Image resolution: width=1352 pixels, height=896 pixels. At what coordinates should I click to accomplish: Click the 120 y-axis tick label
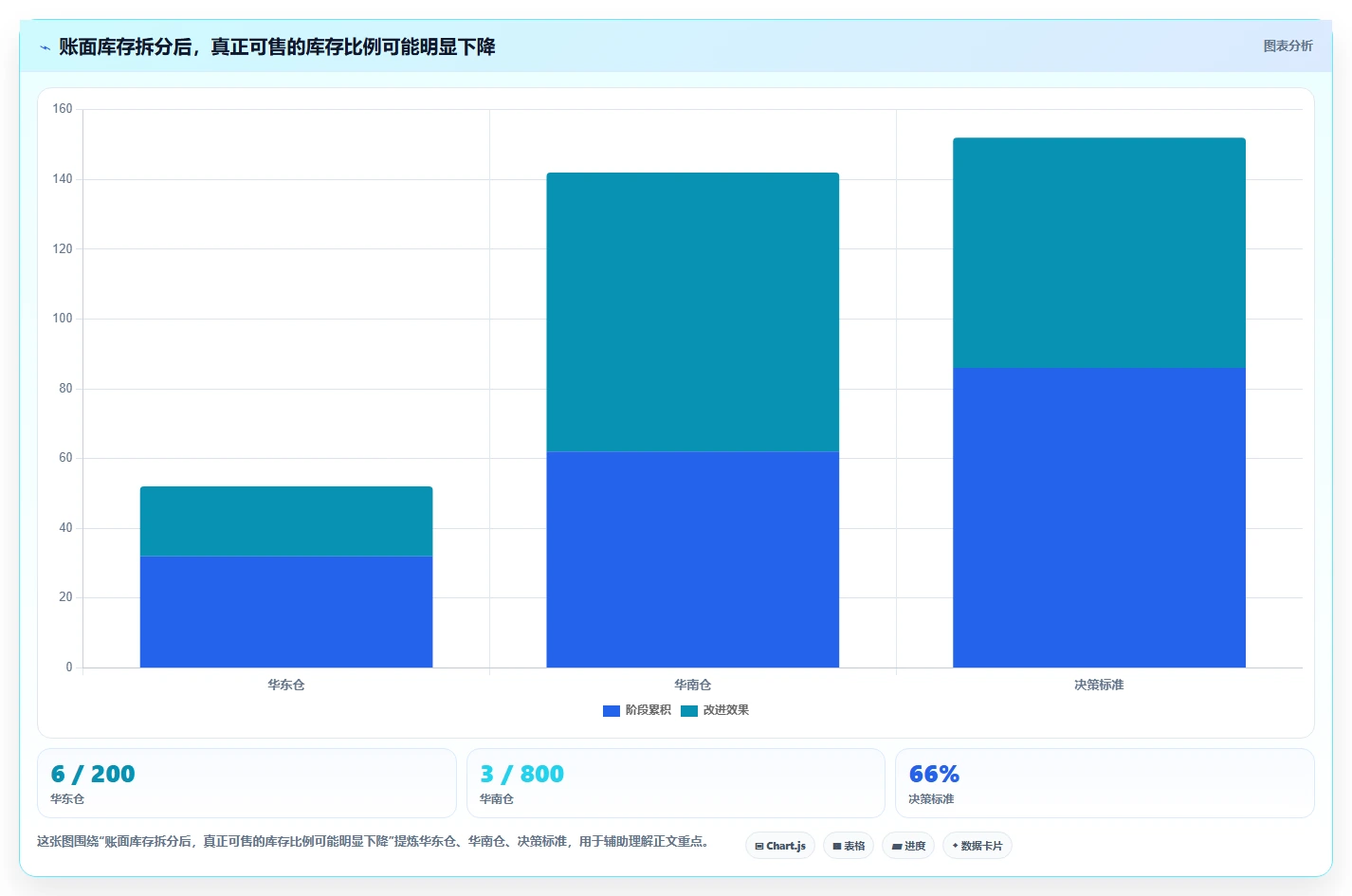[x=63, y=248]
